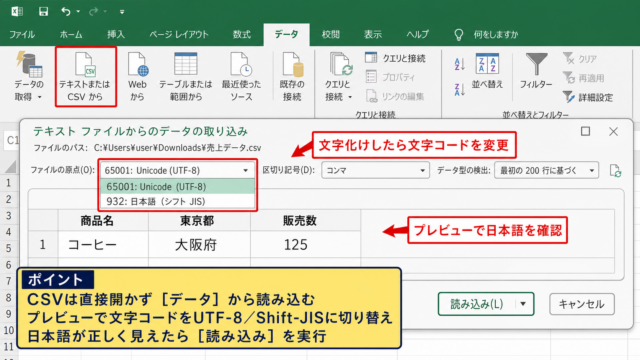This screenshot has height=360, width=640.
Task: Open the 並べ替え dialog
Action: [487, 71]
